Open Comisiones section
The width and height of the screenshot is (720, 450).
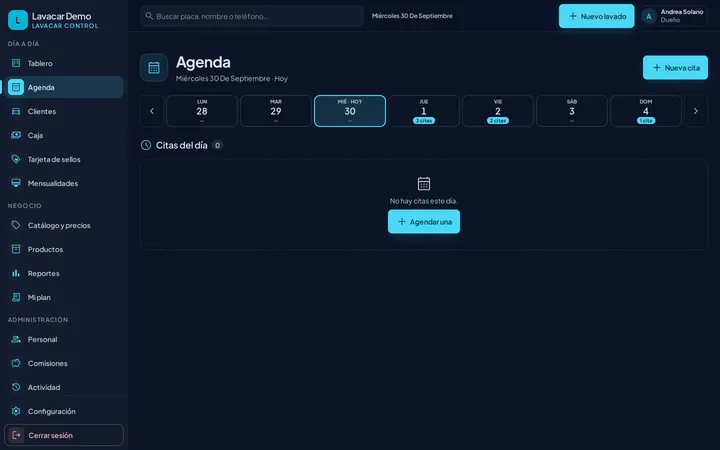point(64,363)
